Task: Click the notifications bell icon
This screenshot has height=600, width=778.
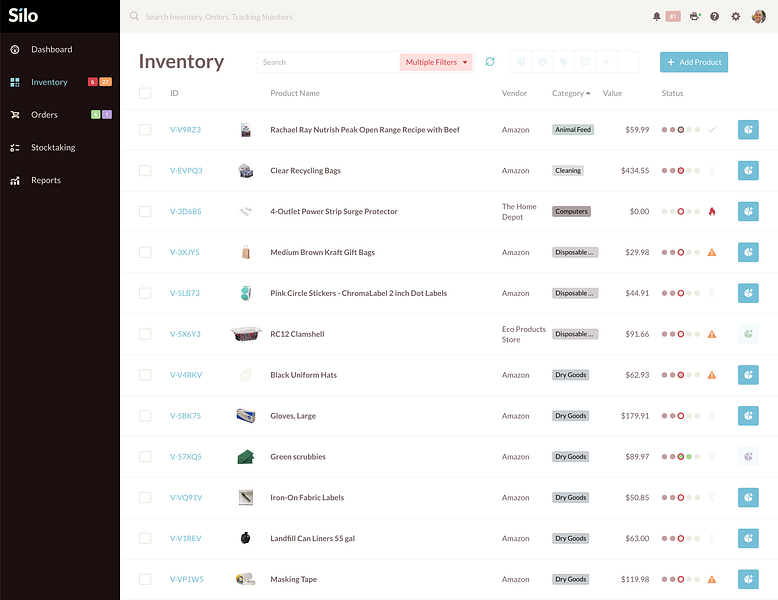Action: pos(656,16)
